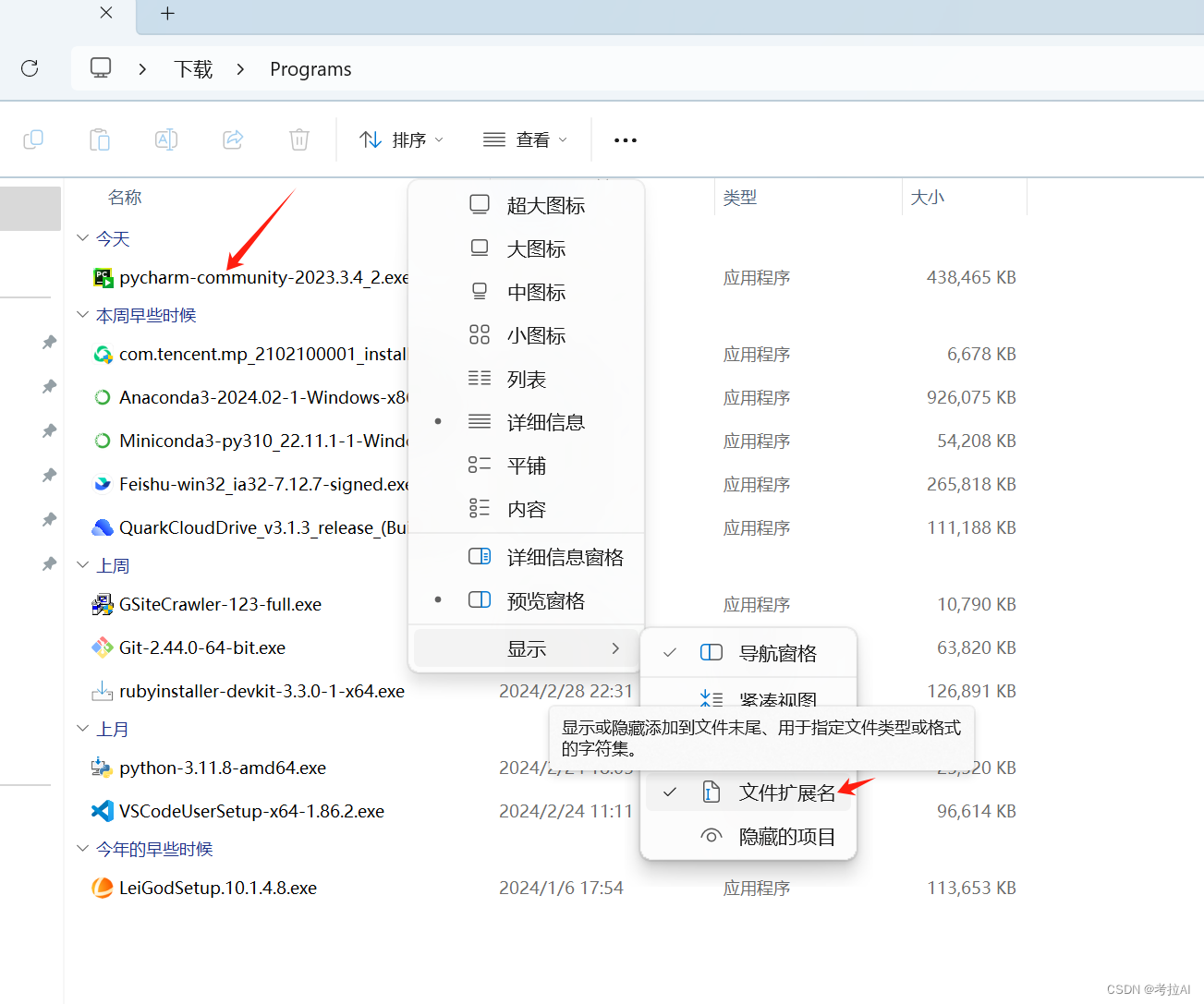Collapse the 本周早些时候 group
The width and height of the screenshot is (1204, 1004).
point(82,315)
